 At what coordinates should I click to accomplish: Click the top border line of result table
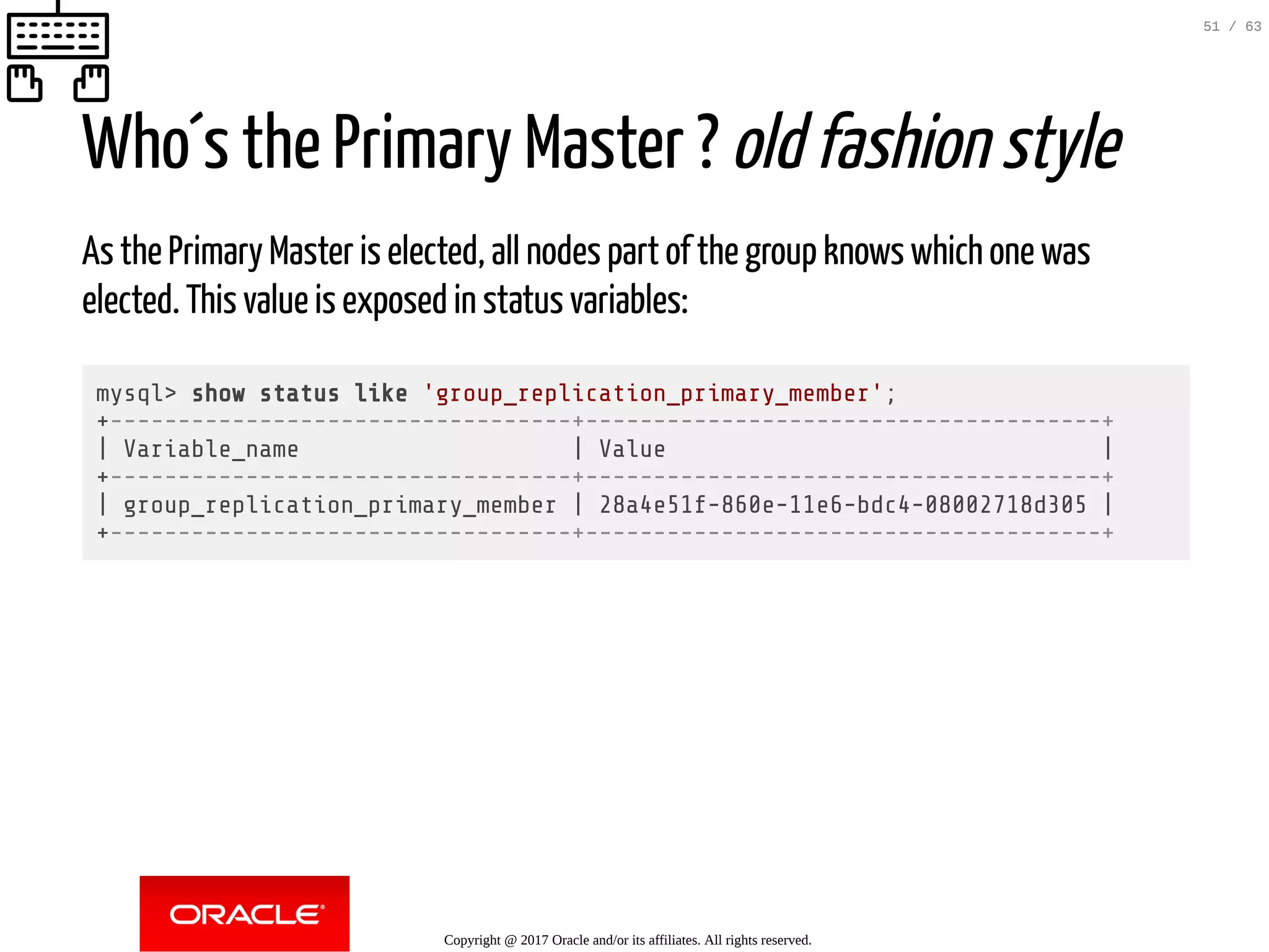coord(604,421)
